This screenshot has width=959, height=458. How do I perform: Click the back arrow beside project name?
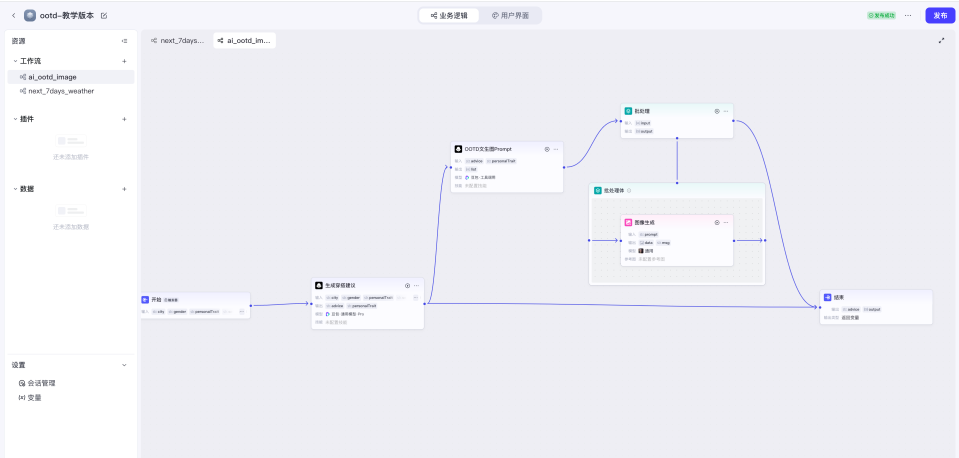13,16
